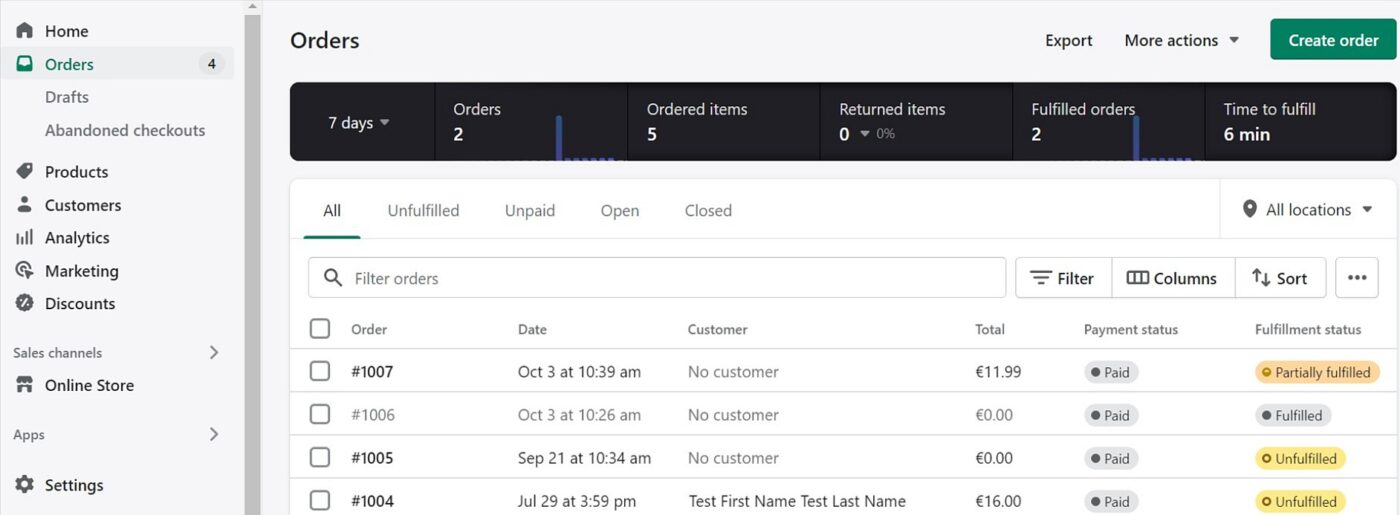Click the Customers person icon
The width and height of the screenshot is (1400, 515).
click(25, 205)
